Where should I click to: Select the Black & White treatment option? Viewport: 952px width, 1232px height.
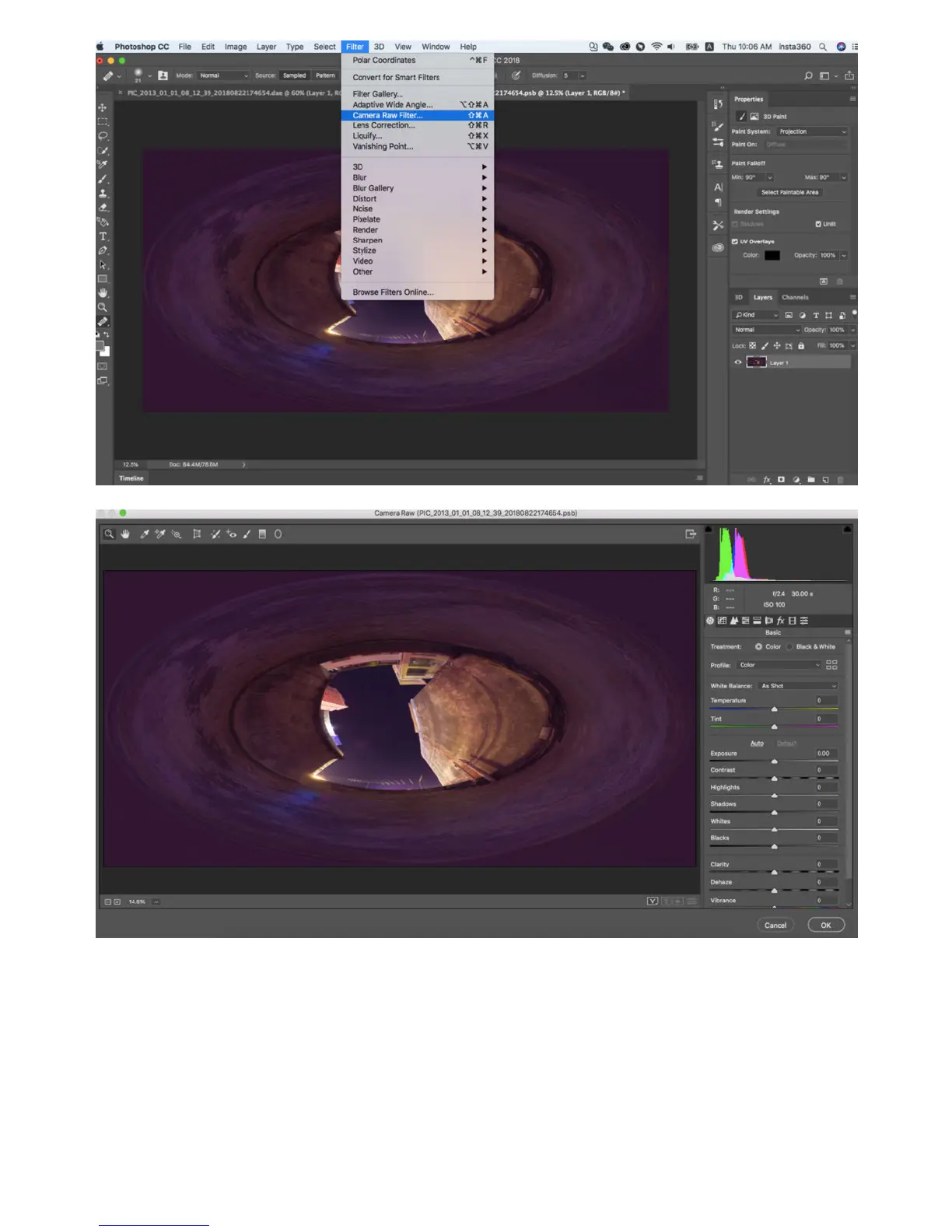pos(789,647)
